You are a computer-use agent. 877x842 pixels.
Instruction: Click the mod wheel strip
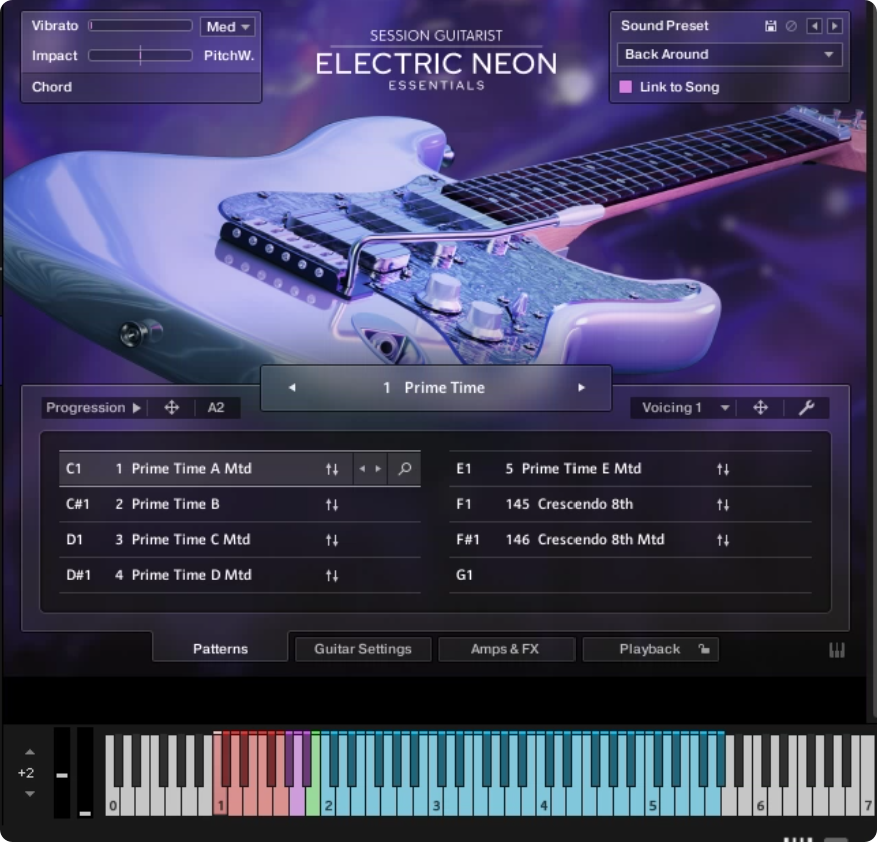click(x=85, y=773)
